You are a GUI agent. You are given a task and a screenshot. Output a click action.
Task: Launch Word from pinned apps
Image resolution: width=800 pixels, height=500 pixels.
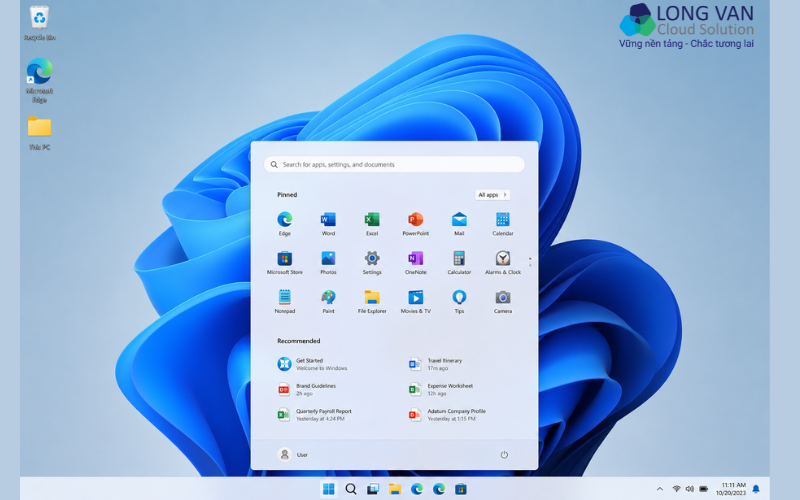tap(328, 224)
